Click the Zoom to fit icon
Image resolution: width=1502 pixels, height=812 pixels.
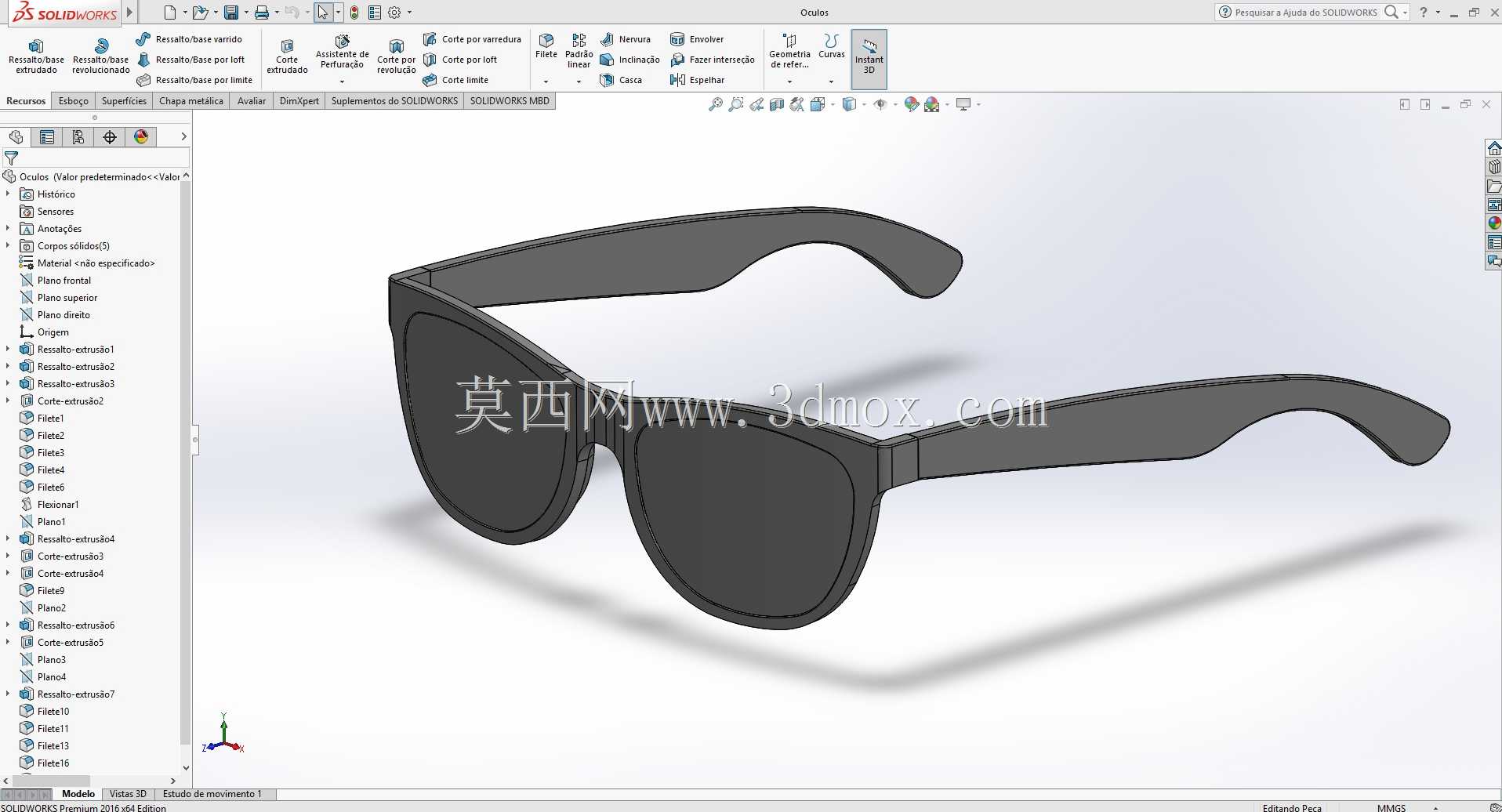point(715,104)
